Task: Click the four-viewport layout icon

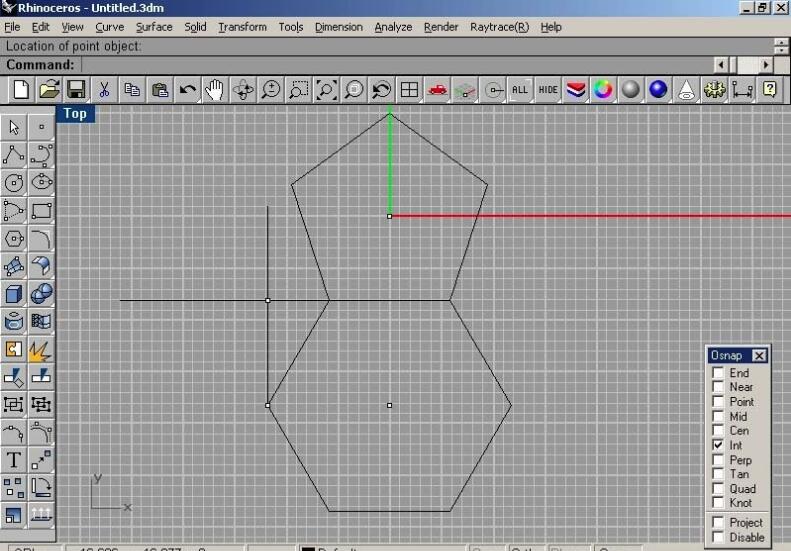Action: 409,90
